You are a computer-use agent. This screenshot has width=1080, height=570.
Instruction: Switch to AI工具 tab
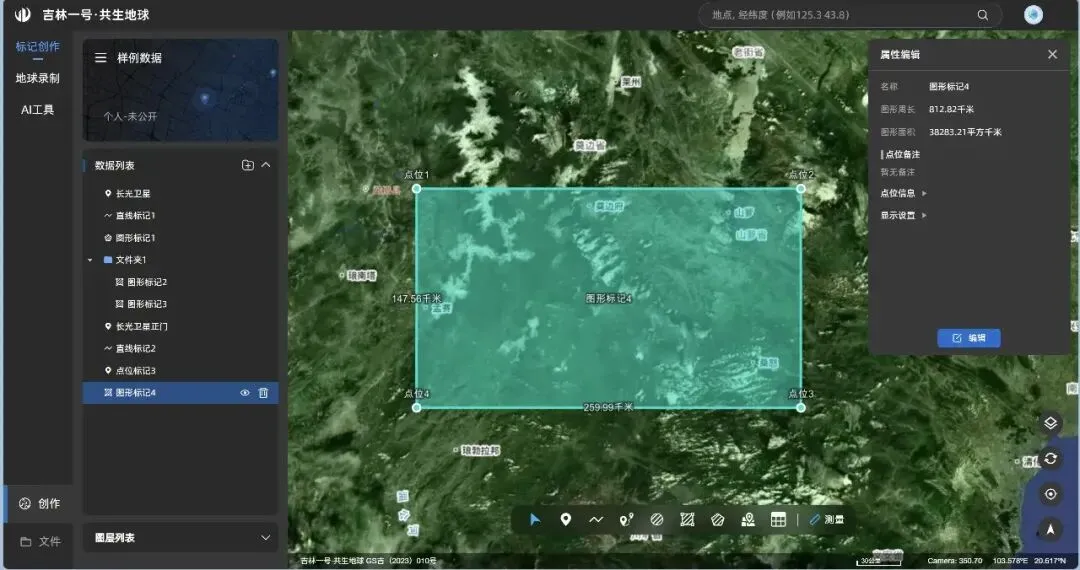[x=38, y=109]
